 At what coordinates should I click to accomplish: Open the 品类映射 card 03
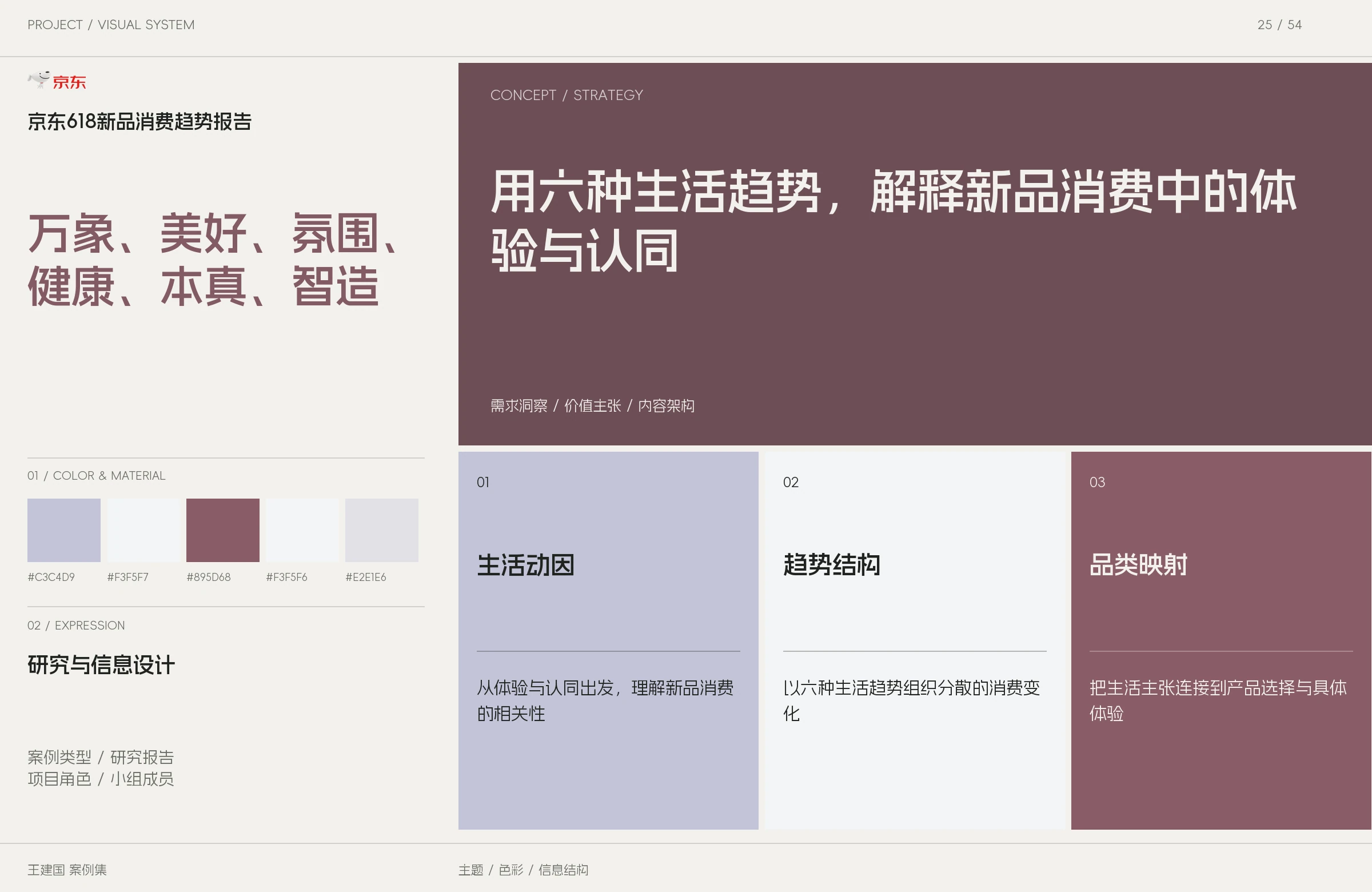coord(1222,640)
